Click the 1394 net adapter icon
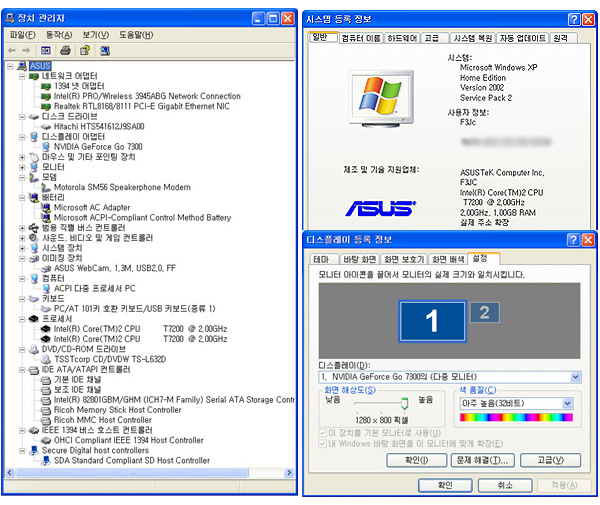This screenshot has width=600, height=505. [46, 86]
